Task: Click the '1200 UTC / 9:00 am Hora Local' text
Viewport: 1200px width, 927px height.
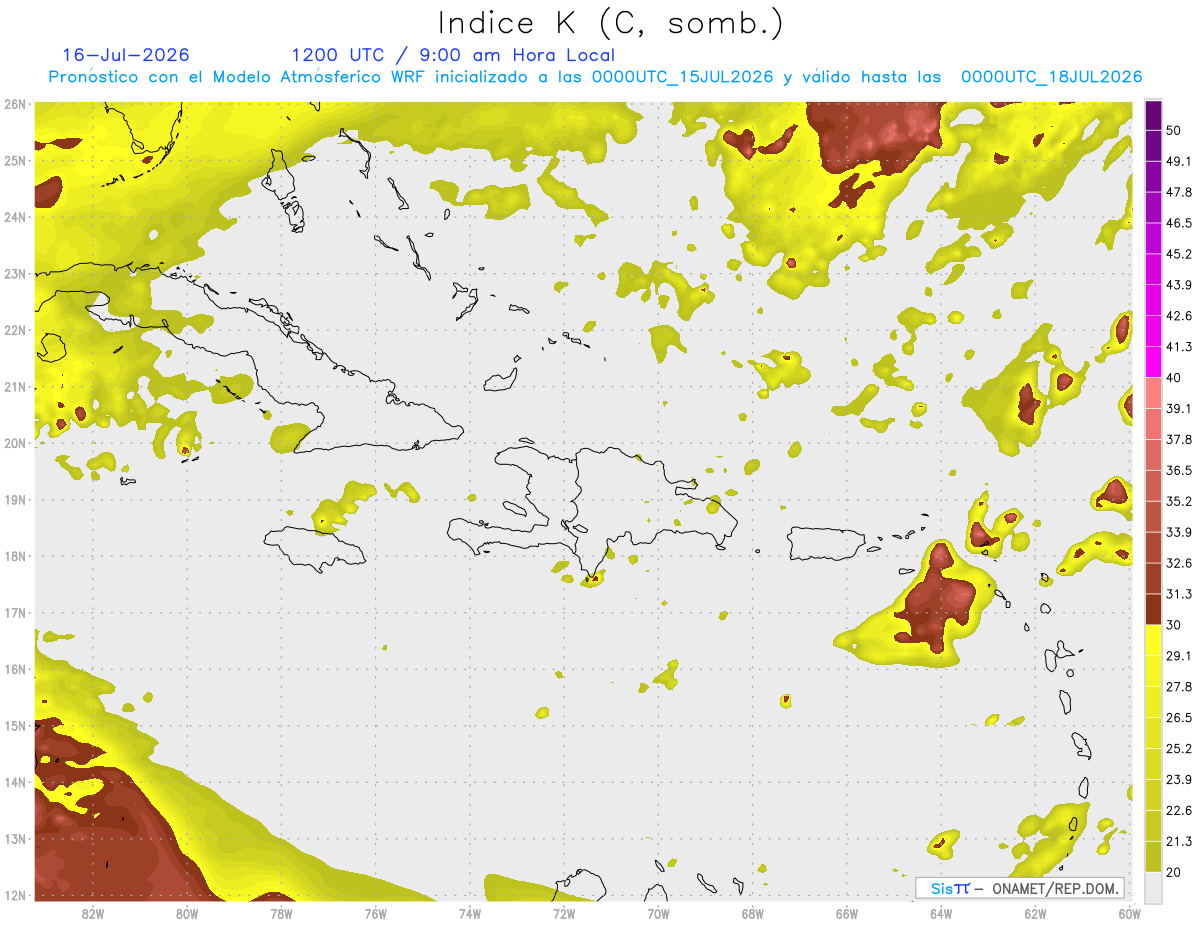Action: (x=453, y=55)
